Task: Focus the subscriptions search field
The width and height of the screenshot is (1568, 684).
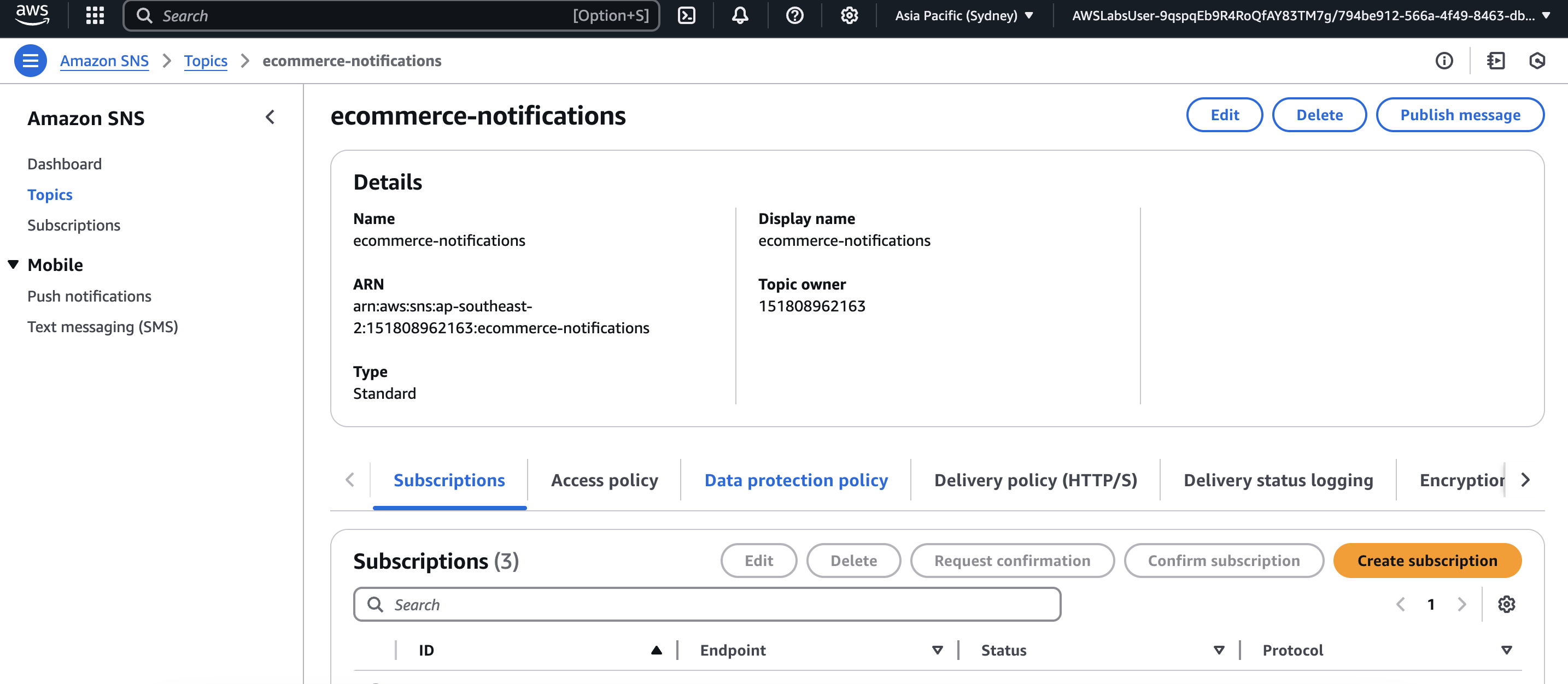Action: click(x=707, y=604)
